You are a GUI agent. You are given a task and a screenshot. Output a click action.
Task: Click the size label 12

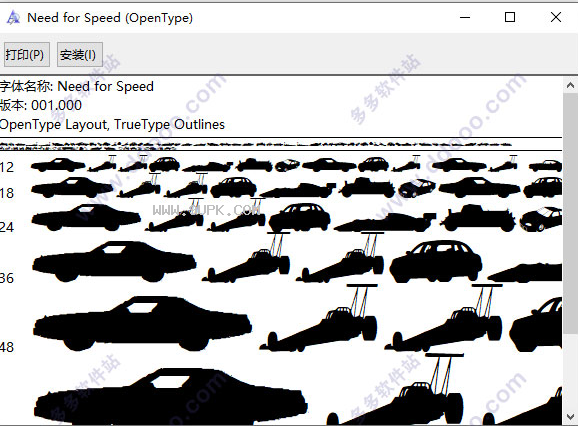coord(7,168)
